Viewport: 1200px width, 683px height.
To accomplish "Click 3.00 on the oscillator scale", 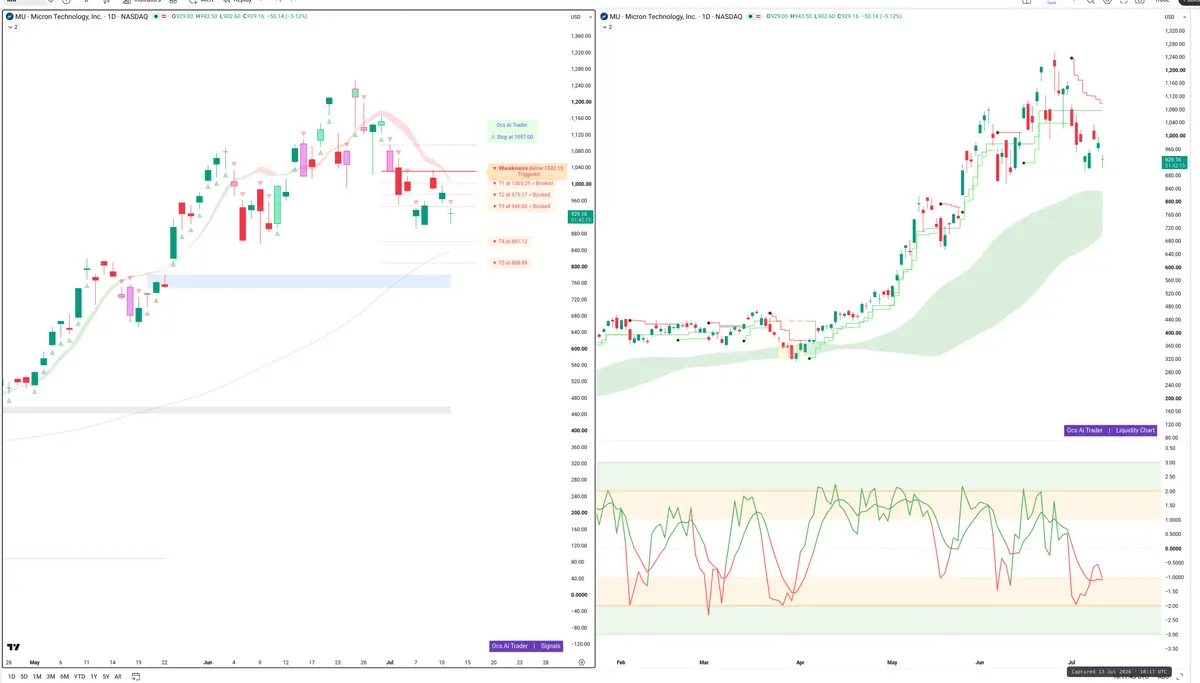I will click(1170, 462).
